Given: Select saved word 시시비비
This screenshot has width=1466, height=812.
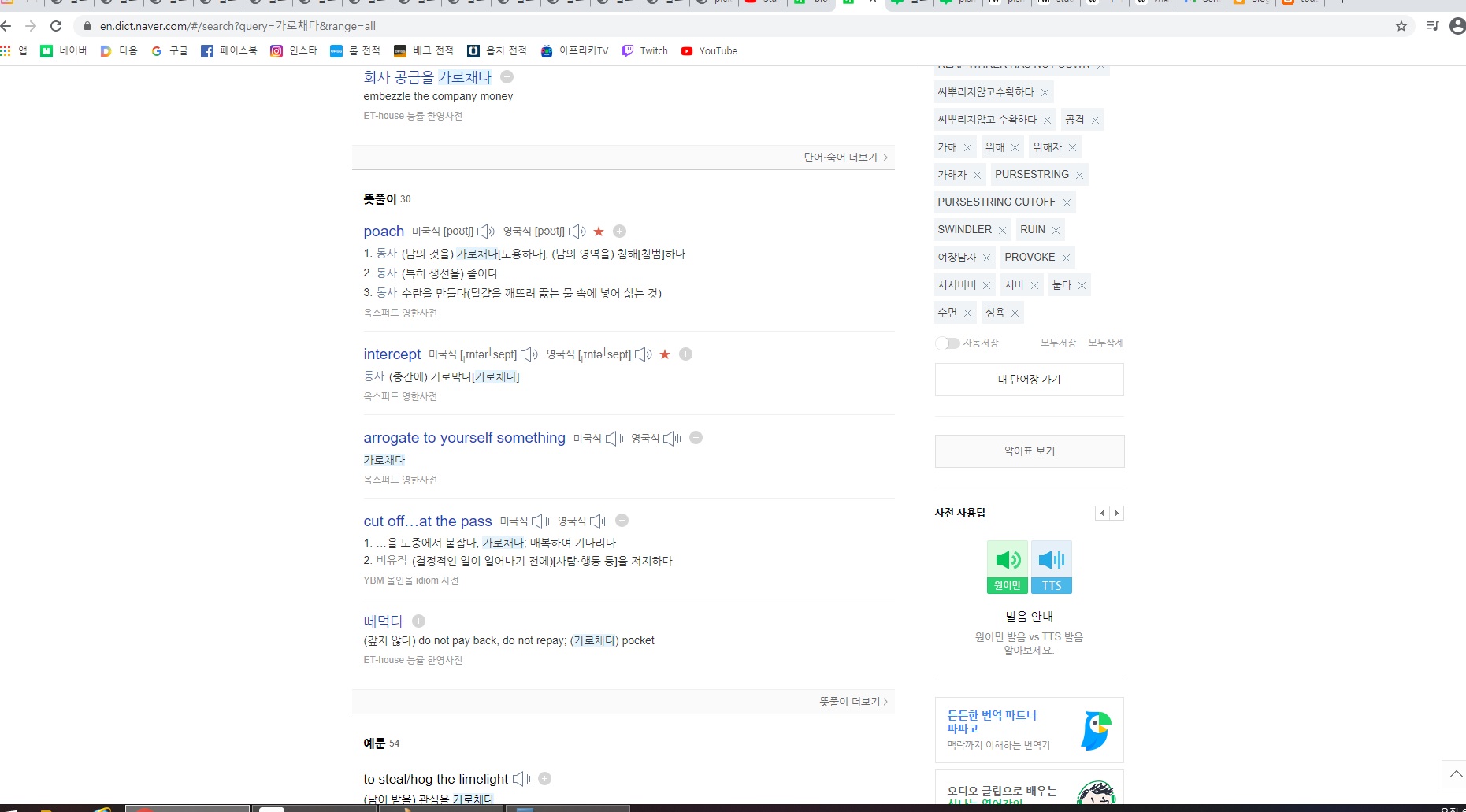Looking at the screenshot, I should (x=956, y=285).
